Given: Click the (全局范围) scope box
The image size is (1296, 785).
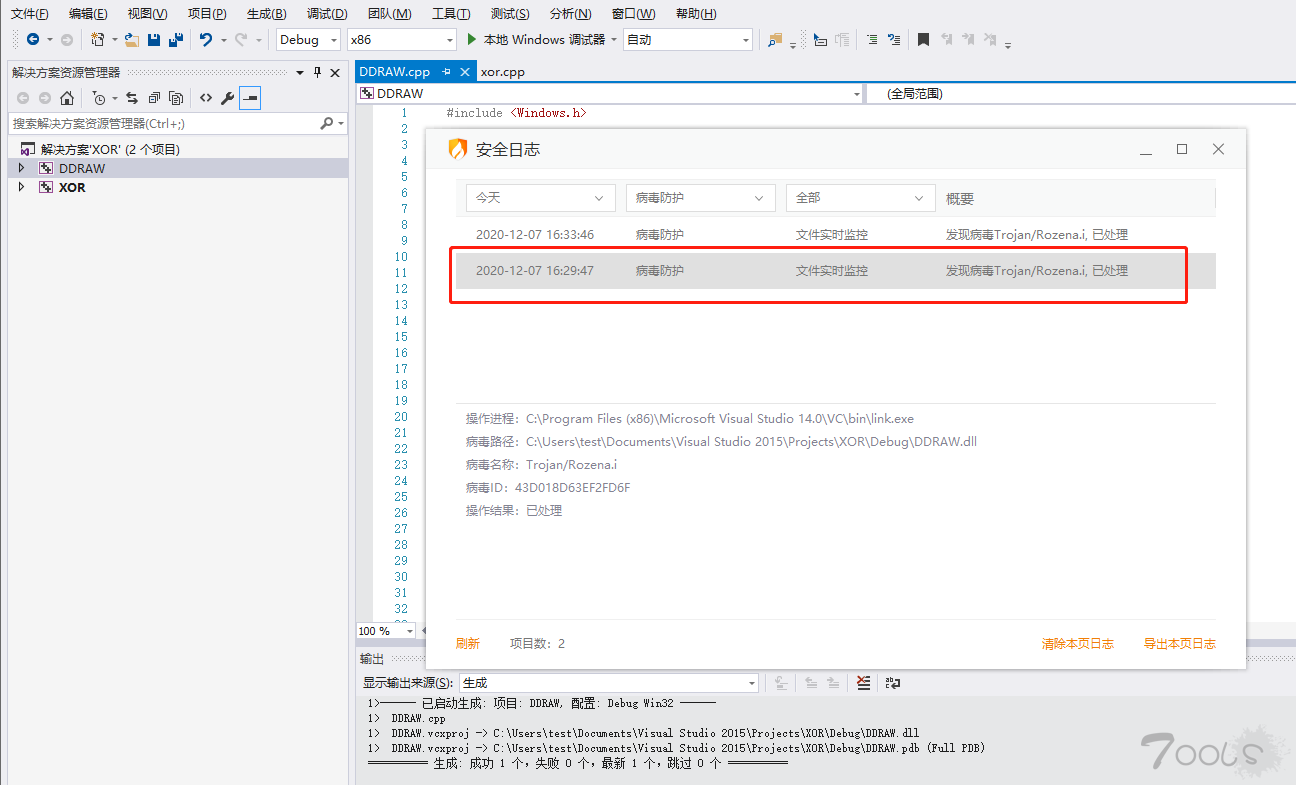Looking at the screenshot, I should tap(1080, 93).
